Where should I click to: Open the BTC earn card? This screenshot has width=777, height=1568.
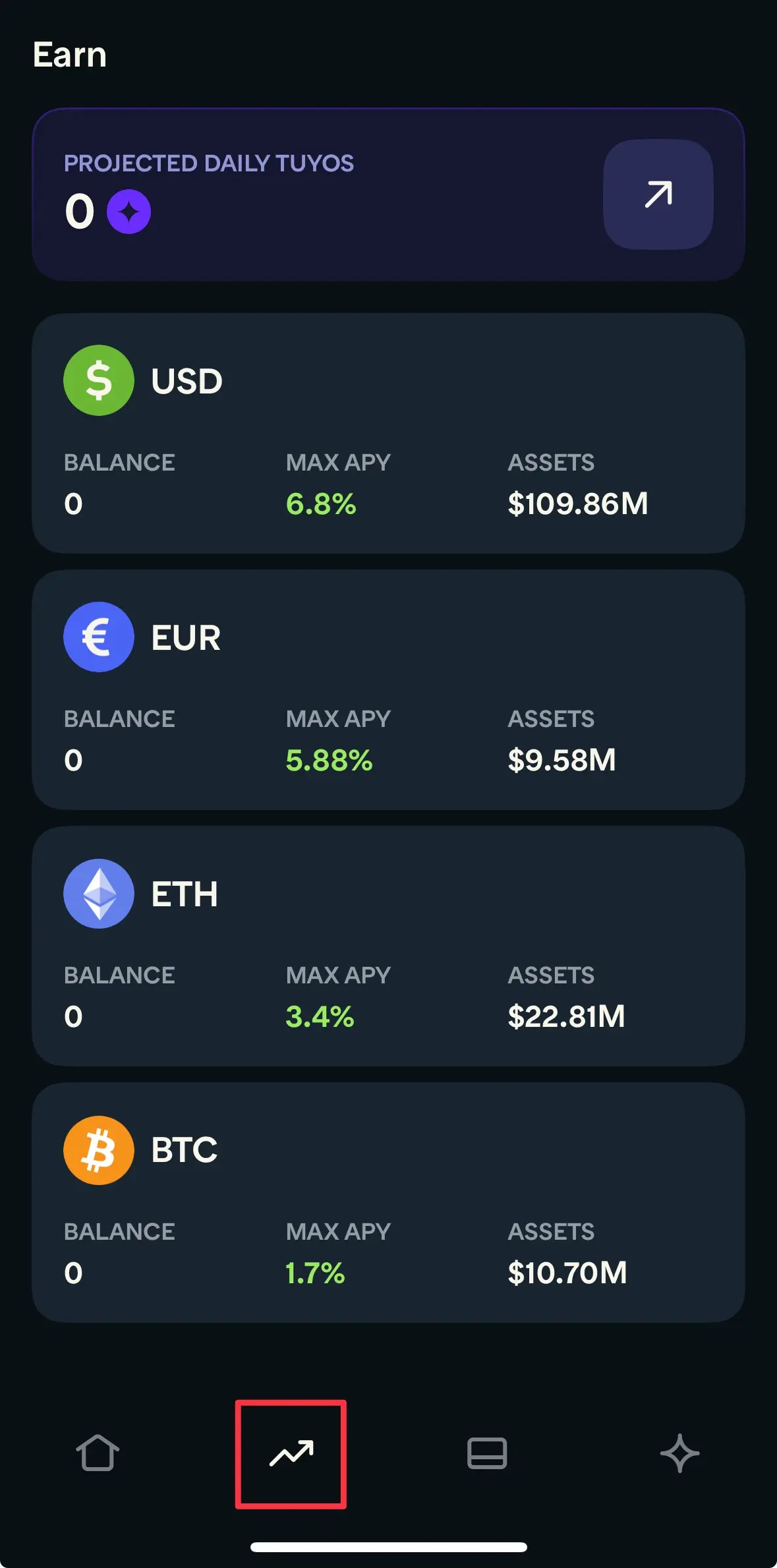coord(388,1202)
